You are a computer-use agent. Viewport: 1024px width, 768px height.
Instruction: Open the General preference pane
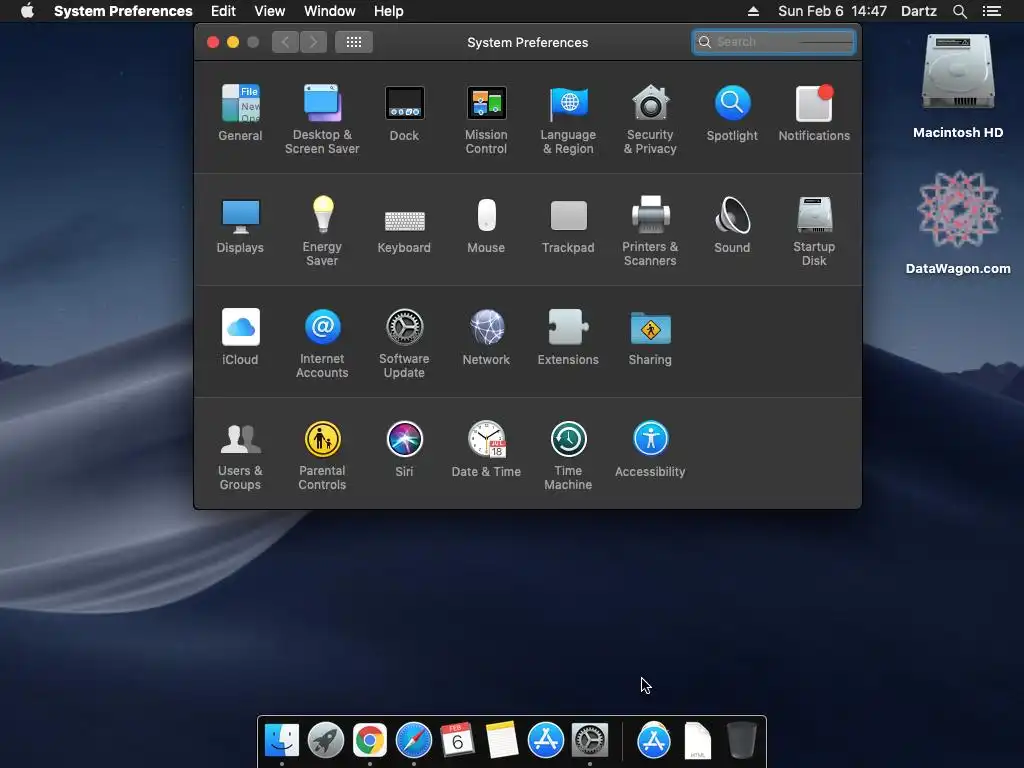[x=240, y=112]
